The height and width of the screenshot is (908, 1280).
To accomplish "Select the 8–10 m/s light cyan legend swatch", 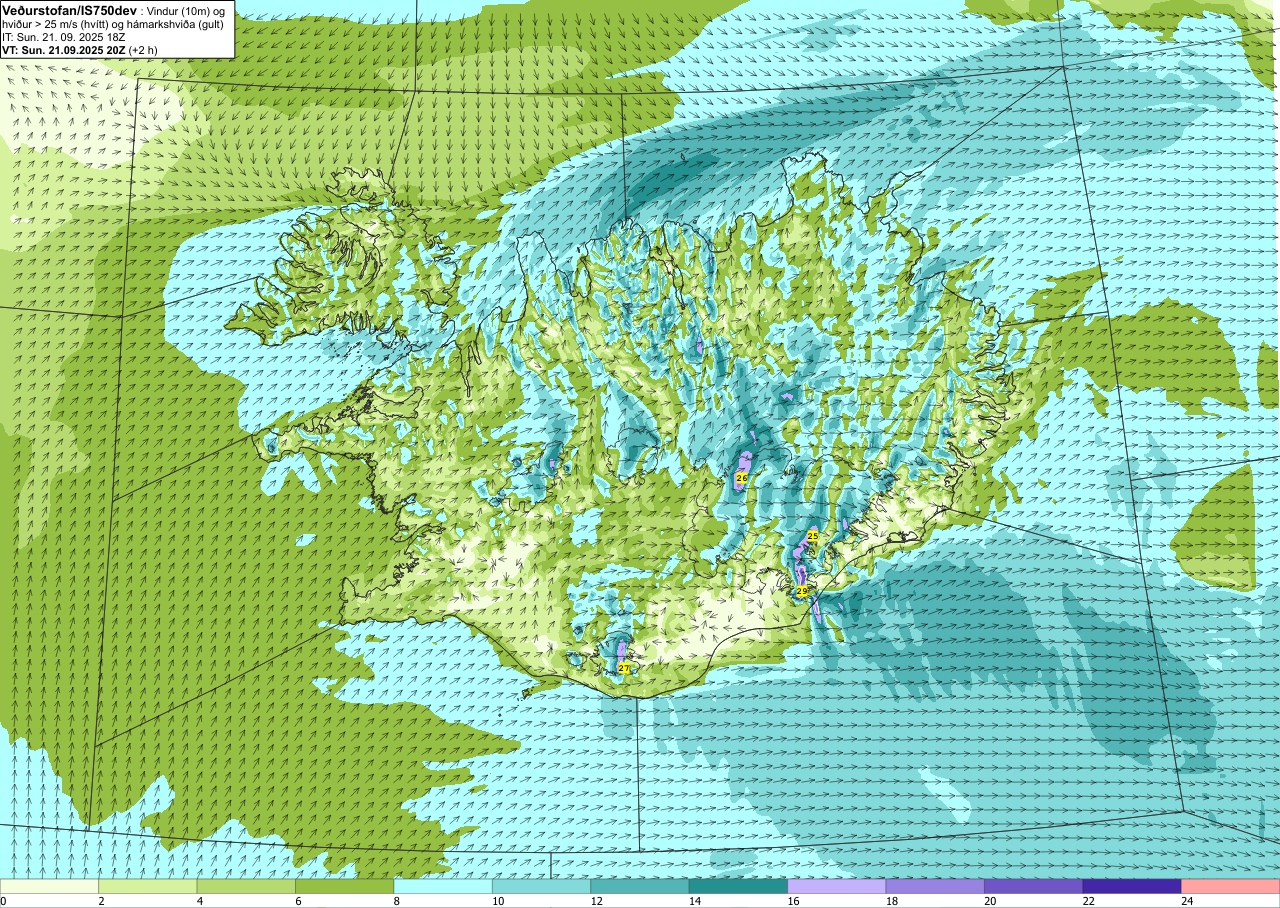I will pos(443,886).
